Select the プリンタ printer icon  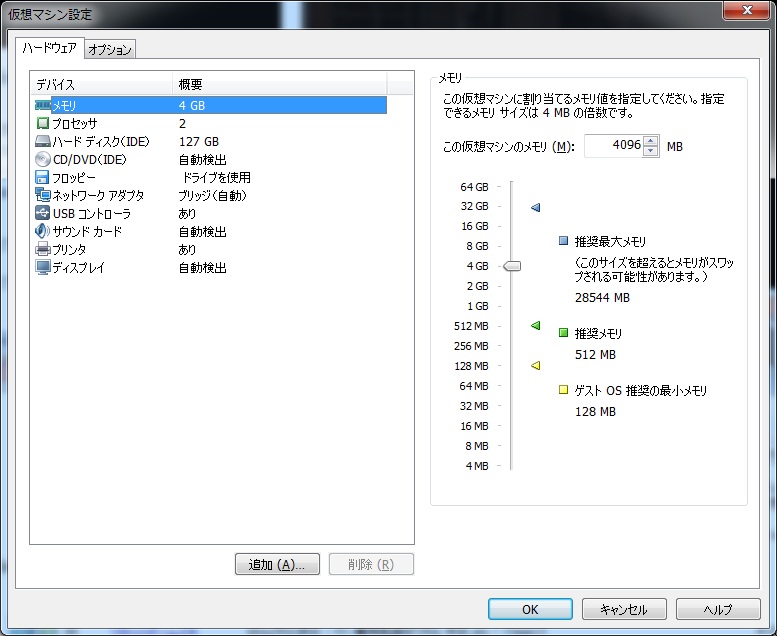[43, 249]
